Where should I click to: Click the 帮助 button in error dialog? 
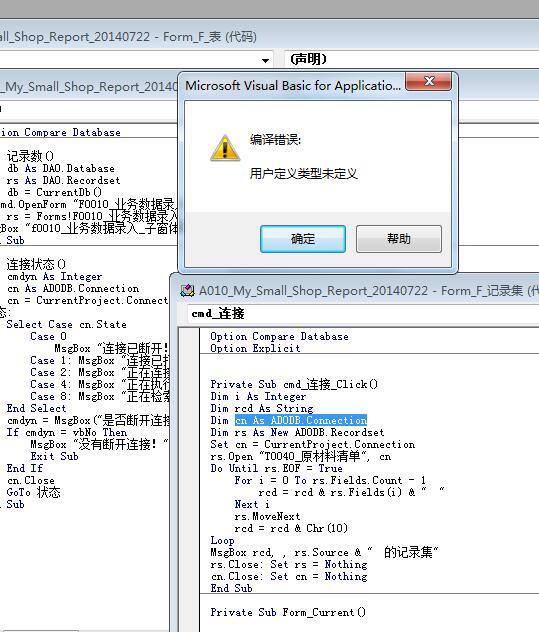tap(399, 239)
